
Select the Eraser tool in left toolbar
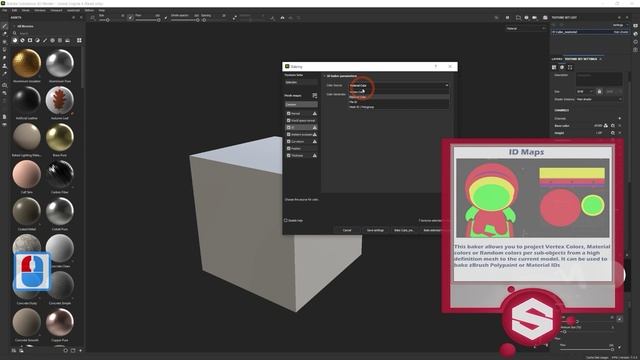(x=4, y=34)
